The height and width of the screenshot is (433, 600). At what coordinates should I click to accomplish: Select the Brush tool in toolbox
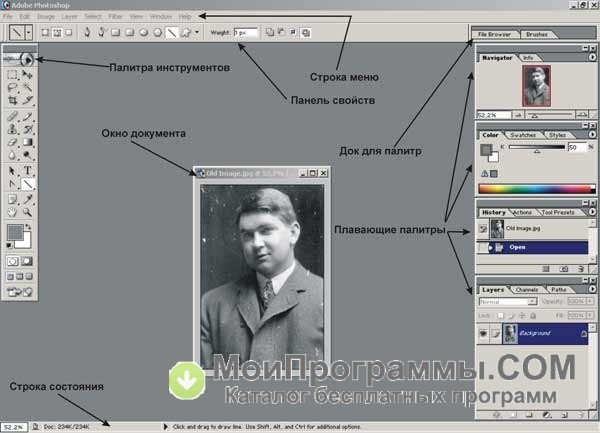point(27,116)
